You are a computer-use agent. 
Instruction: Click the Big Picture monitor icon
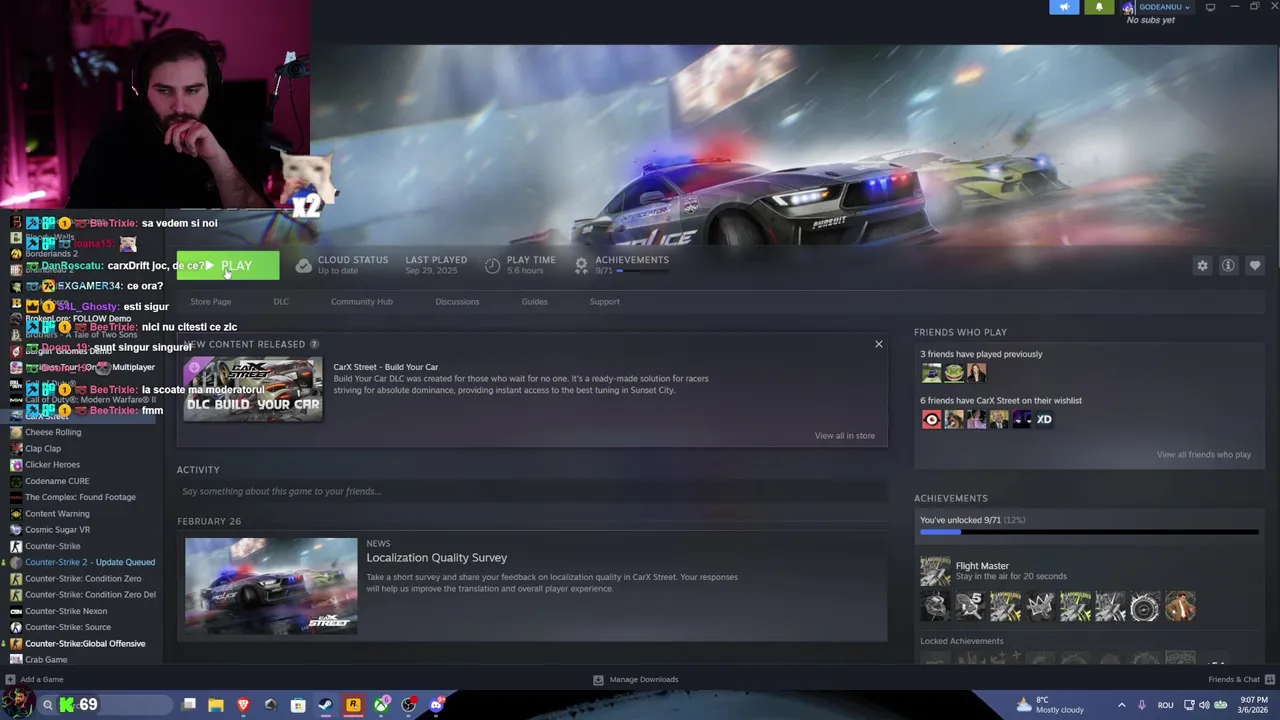(1210, 7)
